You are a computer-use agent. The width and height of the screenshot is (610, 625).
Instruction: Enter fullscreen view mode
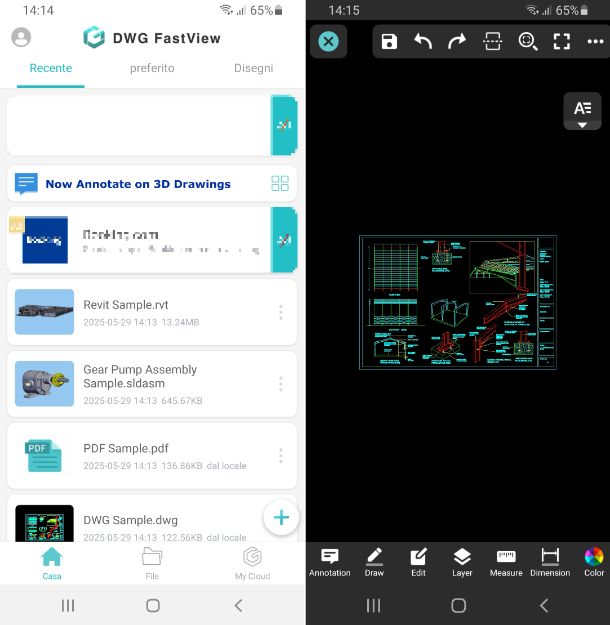click(x=562, y=41)
